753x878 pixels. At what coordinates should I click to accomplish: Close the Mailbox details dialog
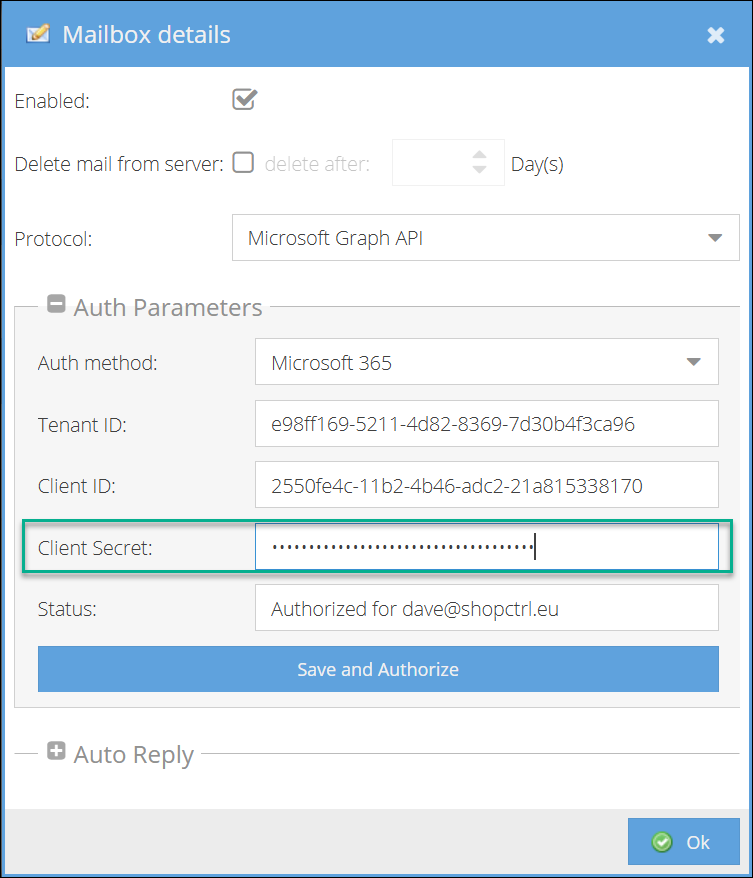(715, 35)
